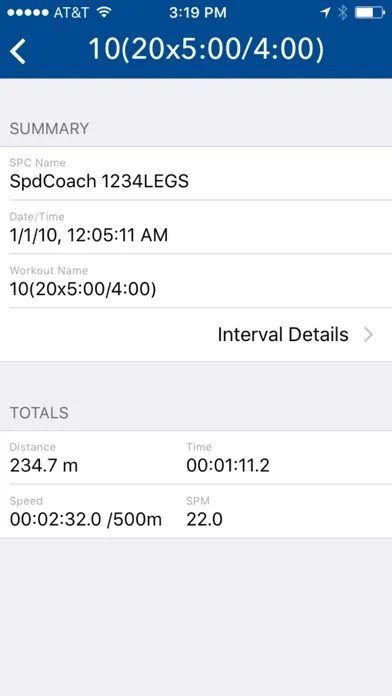
Task: Tap the Distance value 234.7 m
Action: (x=44, y=466)
